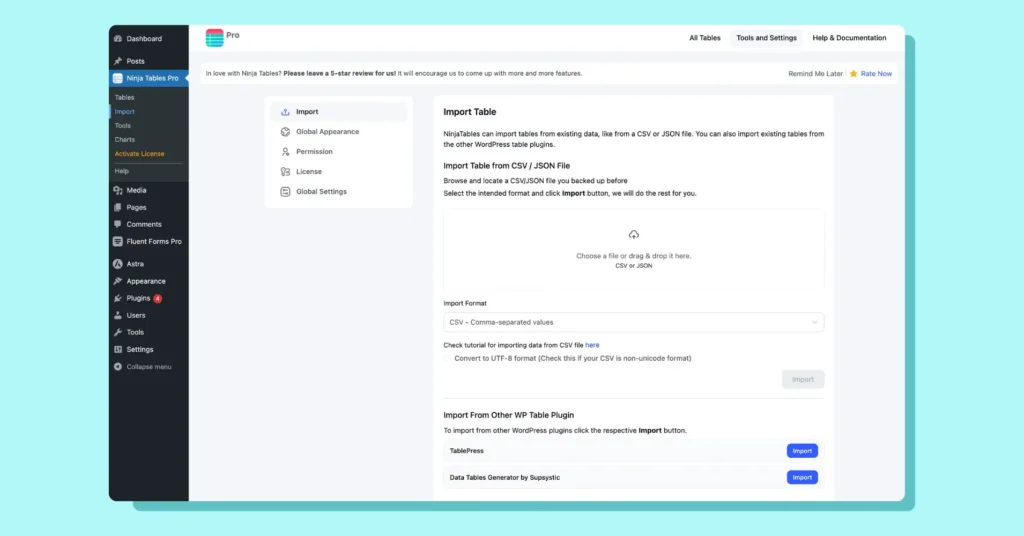This screenshot has height=536, width=1024.
Task: Click the Collapse menu arrow icon
Action: point(118,367)
